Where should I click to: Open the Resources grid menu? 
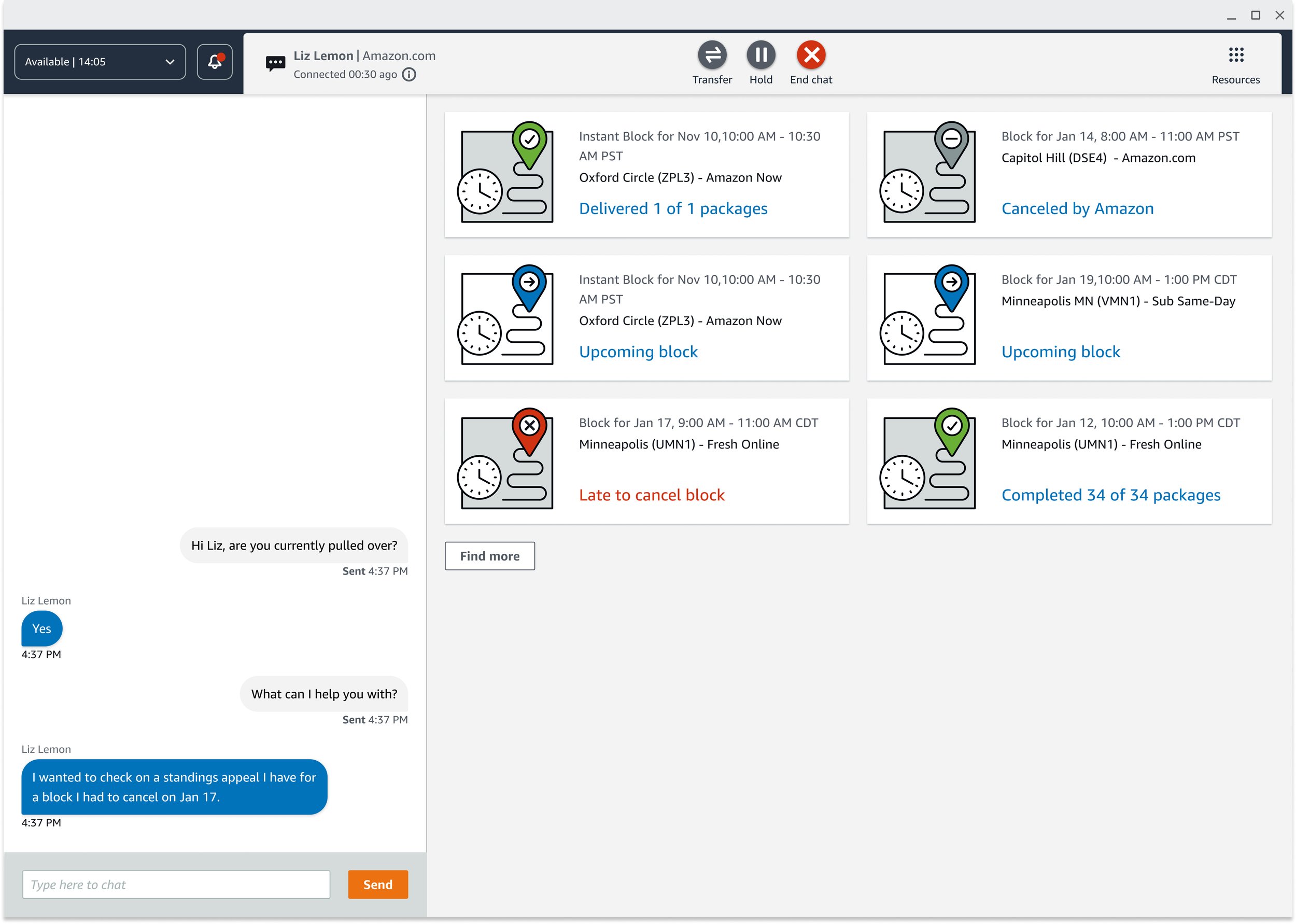point(1235,55)
